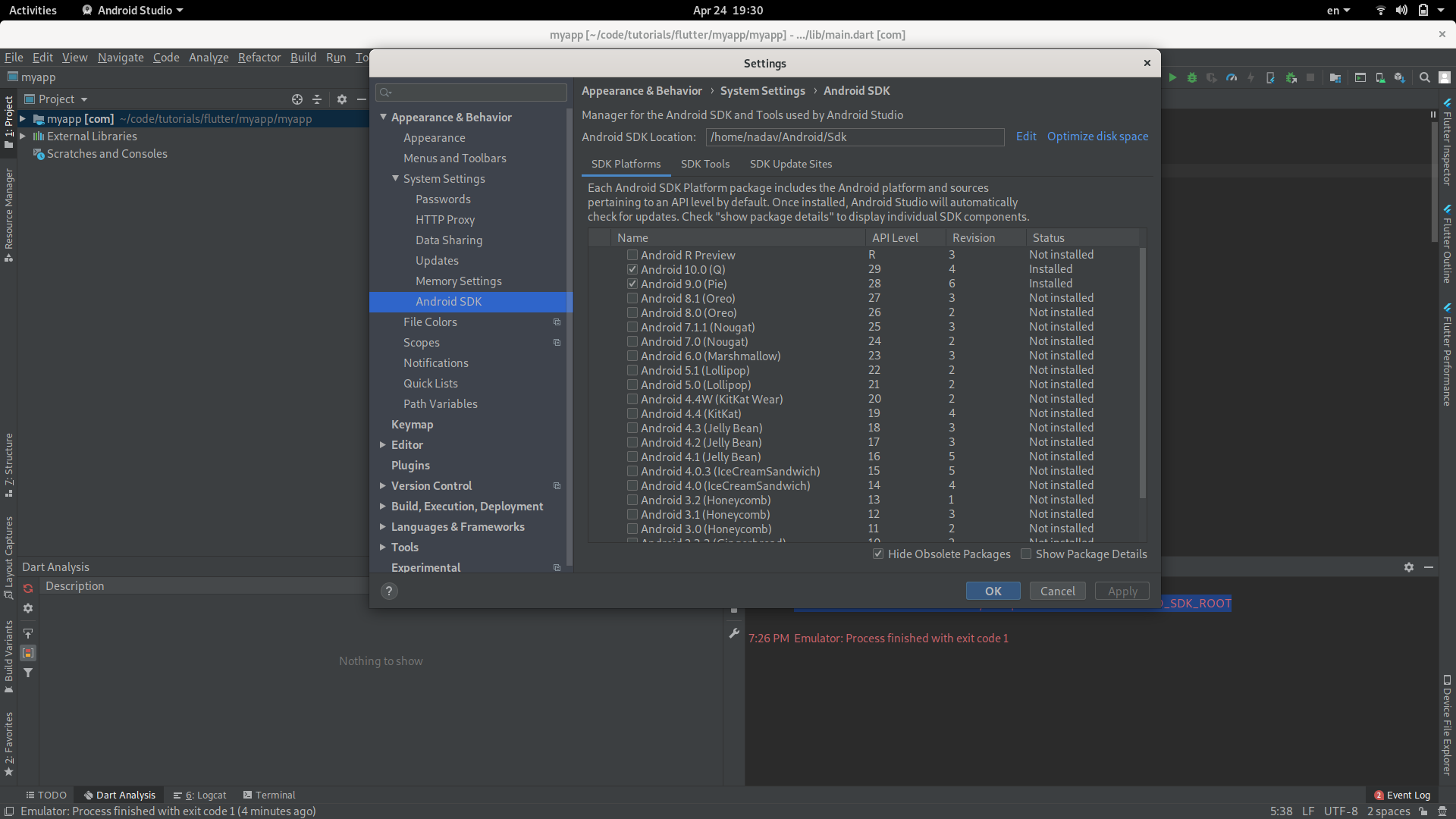Open the Project Structure folder icon
Screen dimensions: 1456x819
pyautogui.click(x=1335, y=77)
